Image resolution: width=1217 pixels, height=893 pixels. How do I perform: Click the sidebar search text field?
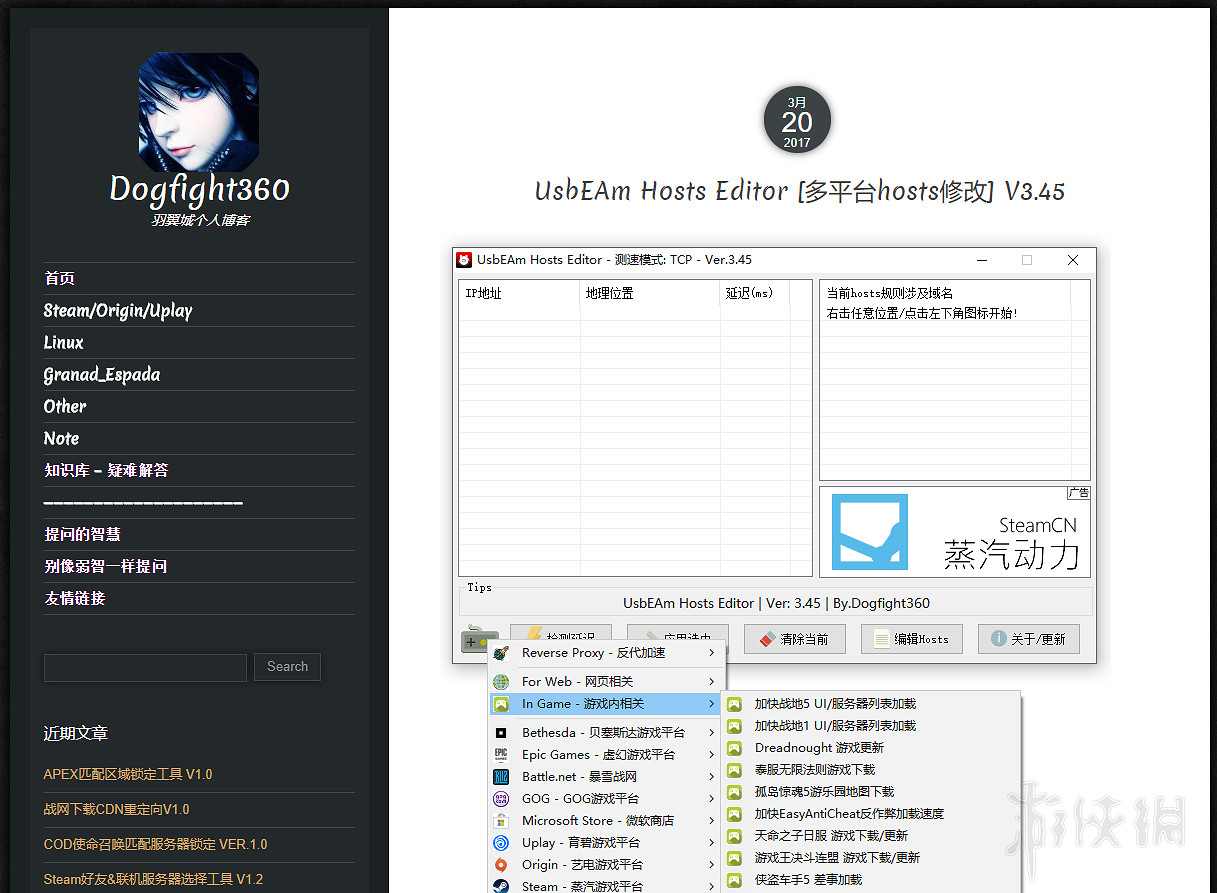coord(145,667)
